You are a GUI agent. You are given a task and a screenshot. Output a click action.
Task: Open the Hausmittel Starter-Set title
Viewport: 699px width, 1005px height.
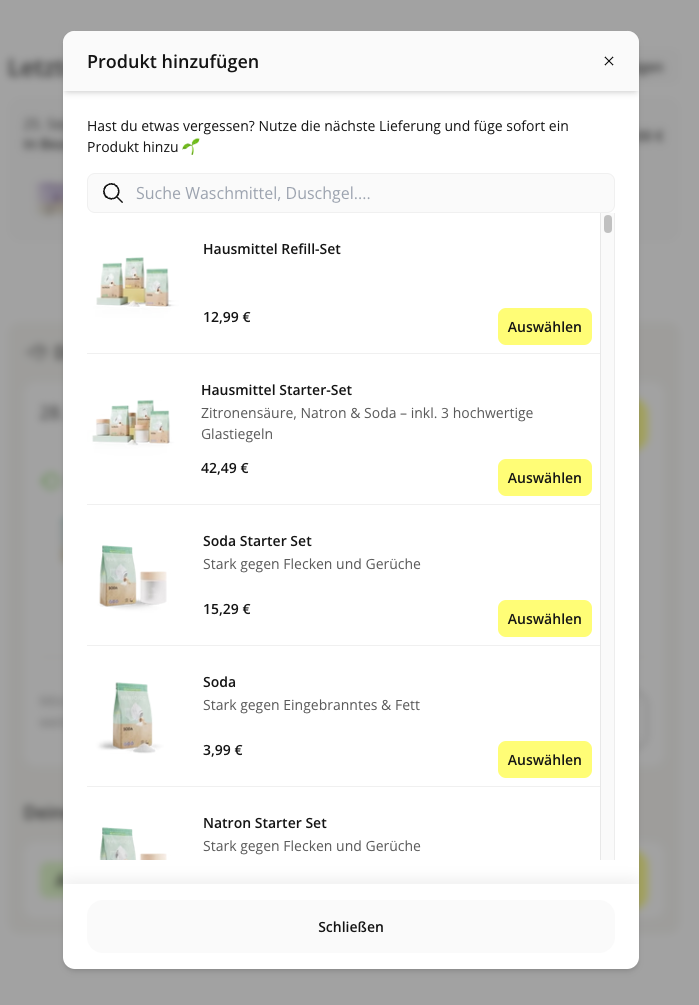point(276,390)
